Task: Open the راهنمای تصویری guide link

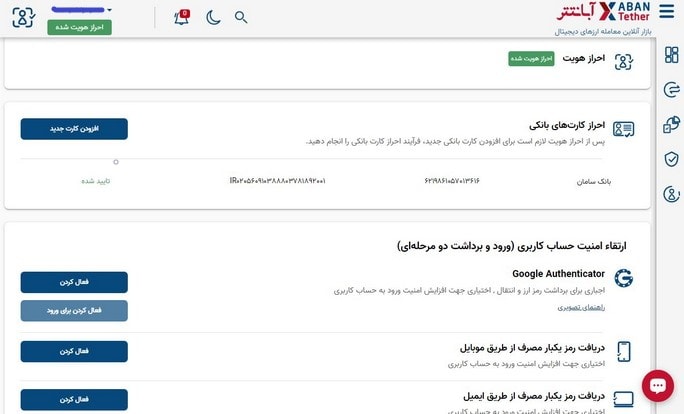Action: pos(581,308)
